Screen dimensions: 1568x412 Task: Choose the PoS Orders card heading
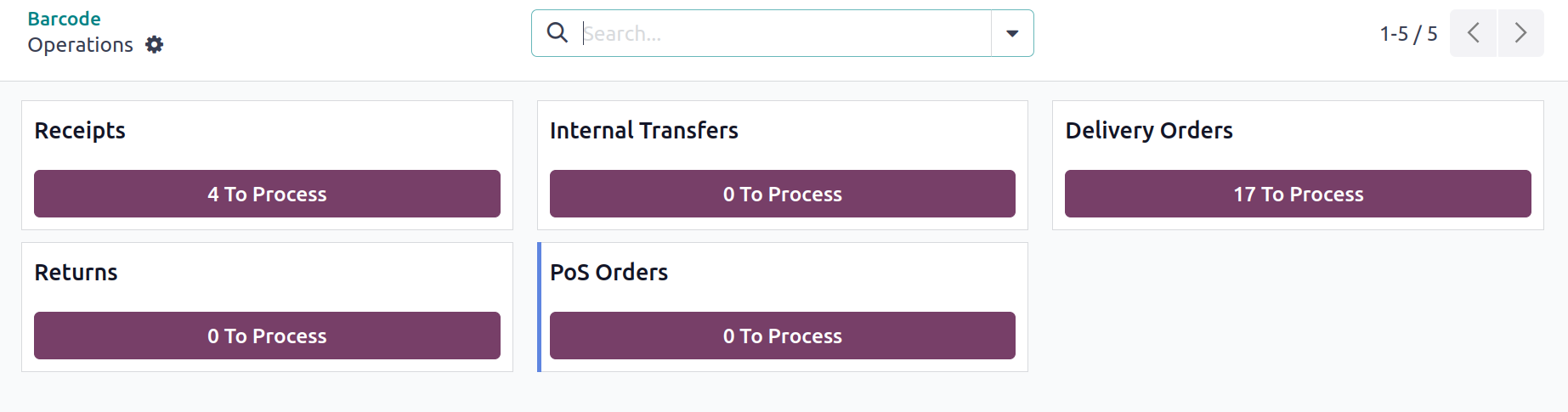click(609, 272)
